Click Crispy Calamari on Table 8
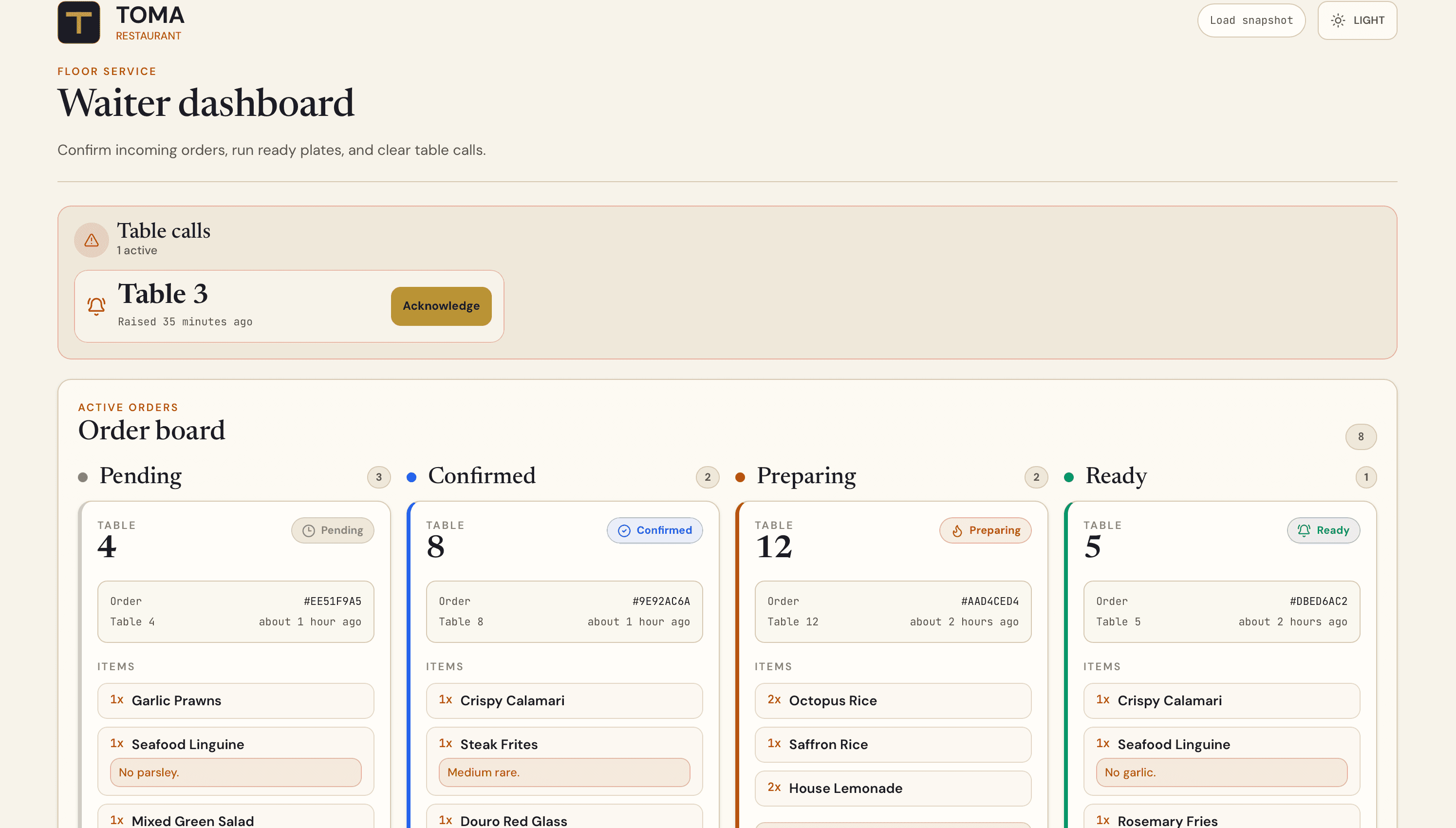 coord(564,700)
